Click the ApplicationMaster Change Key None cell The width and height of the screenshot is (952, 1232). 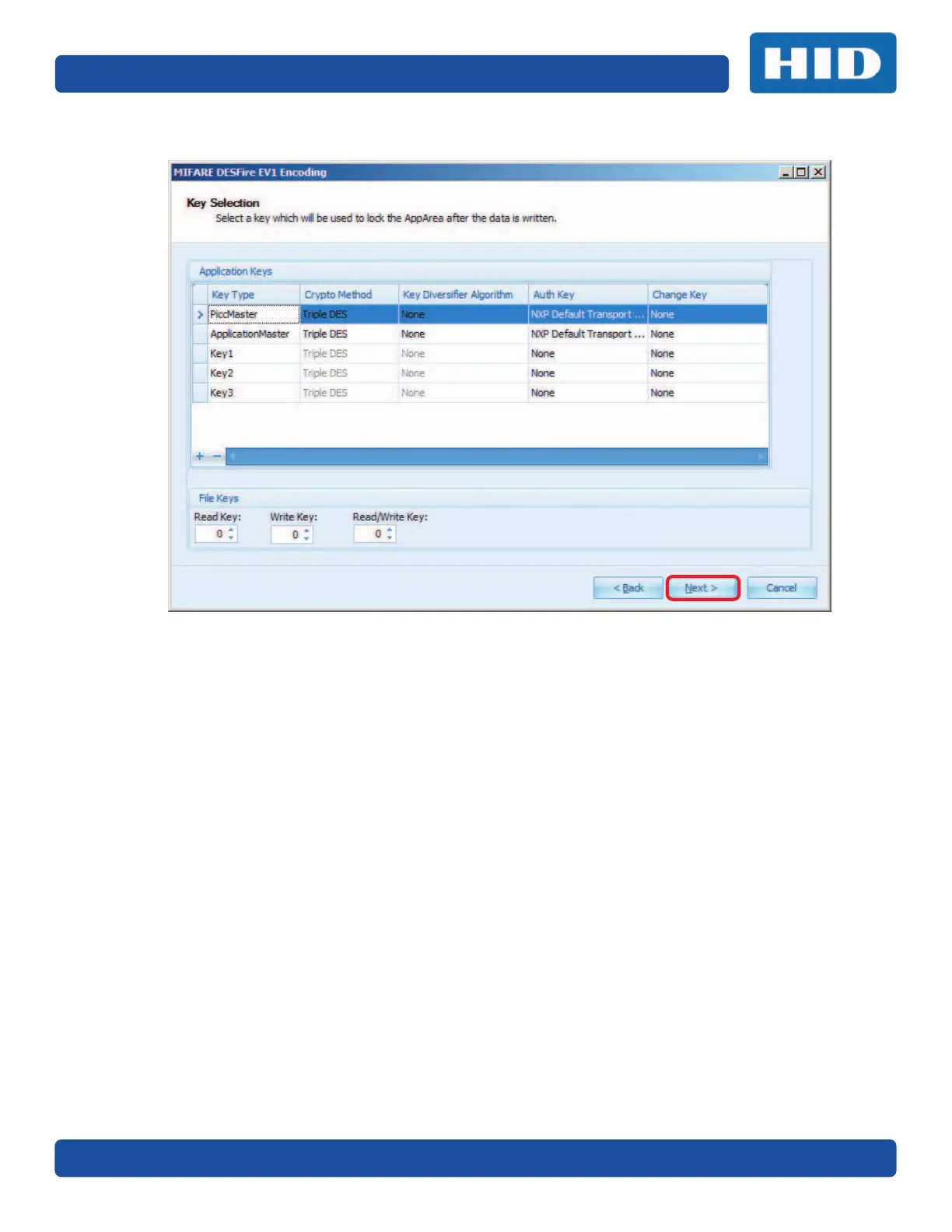707,334
